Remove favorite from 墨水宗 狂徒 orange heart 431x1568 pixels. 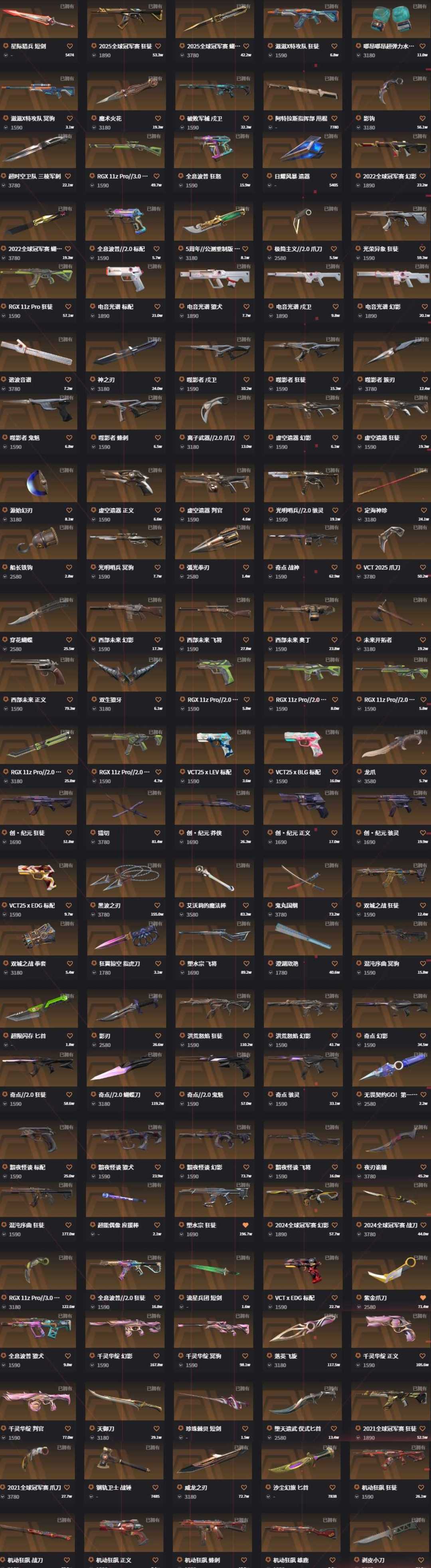click(245, 1225)
